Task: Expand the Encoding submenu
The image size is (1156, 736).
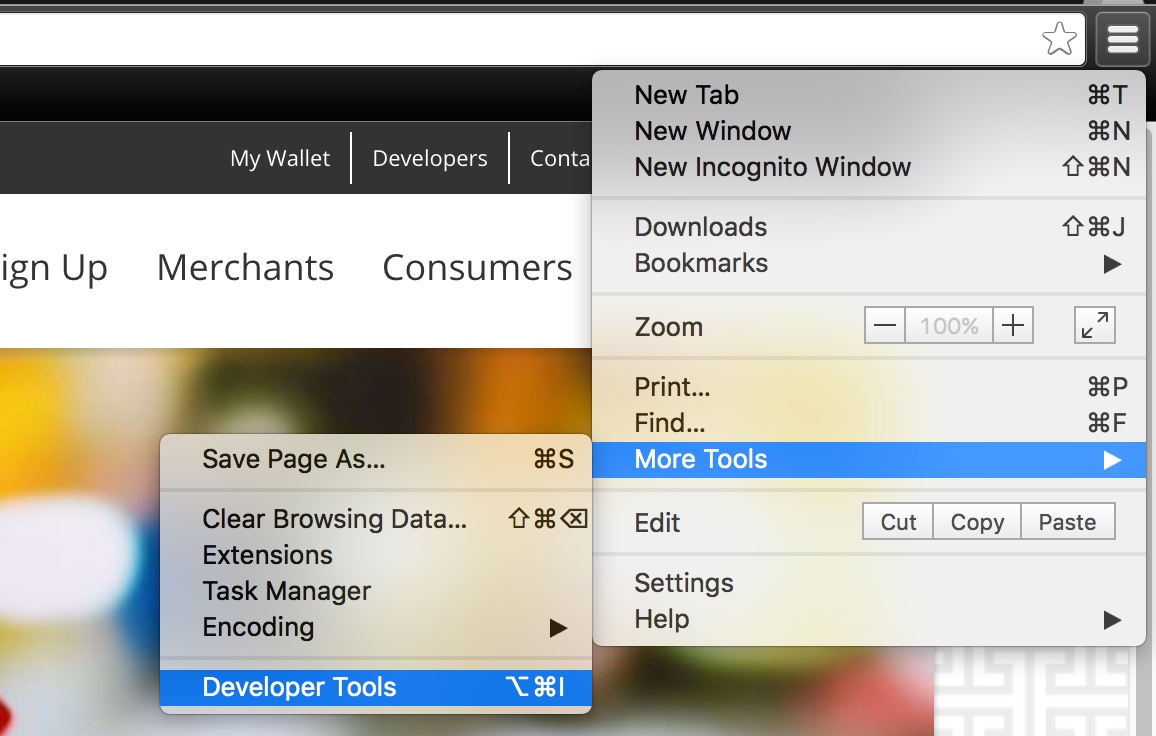Action: coord(376,628)
